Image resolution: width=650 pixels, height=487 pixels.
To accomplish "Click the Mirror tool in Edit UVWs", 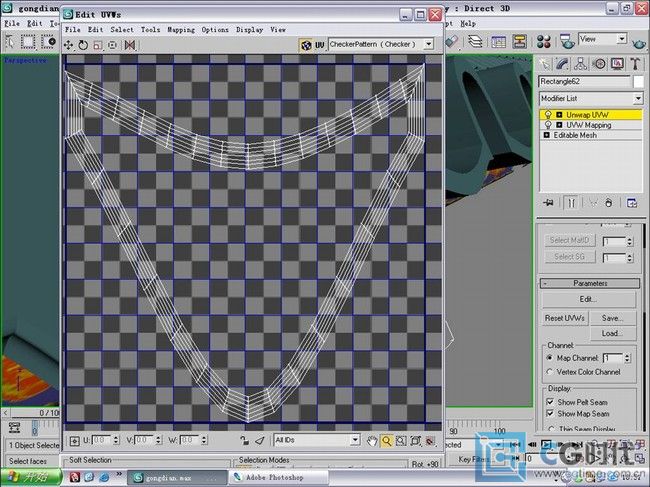I will pos(130,45).
